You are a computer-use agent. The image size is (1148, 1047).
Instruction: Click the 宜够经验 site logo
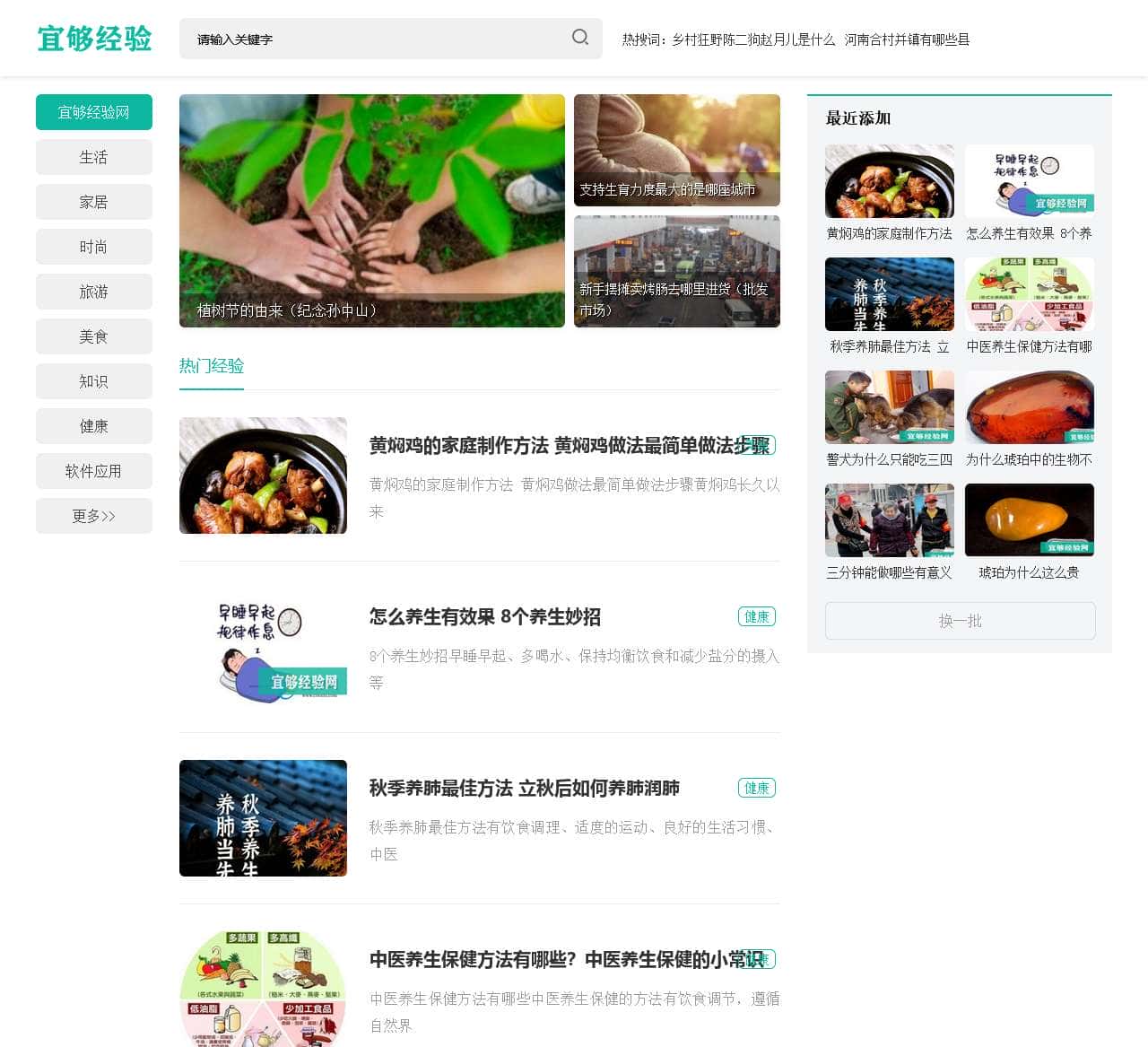[94, 39]
